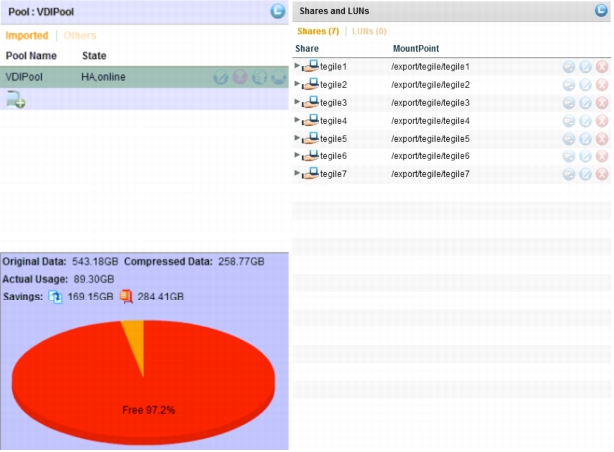Delete the tegile2 share

pyautogui.click(x=602, y=85)
